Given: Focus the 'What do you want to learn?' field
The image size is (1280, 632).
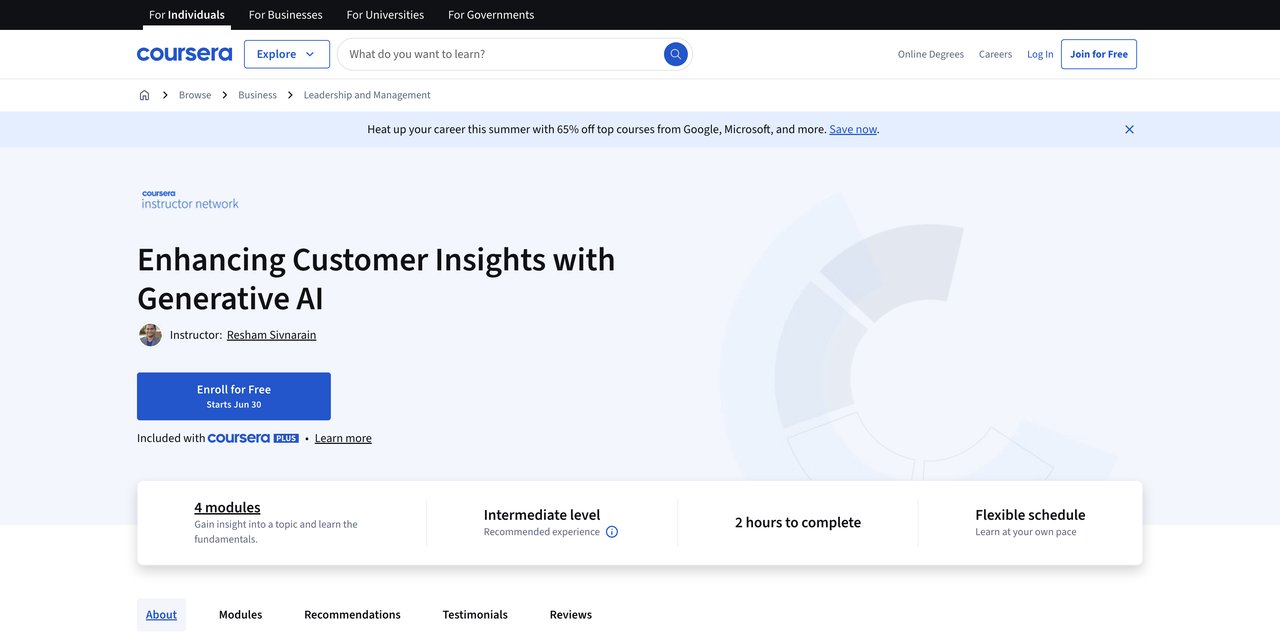Looking at the screenshot, I should click(x=500, y=54).
